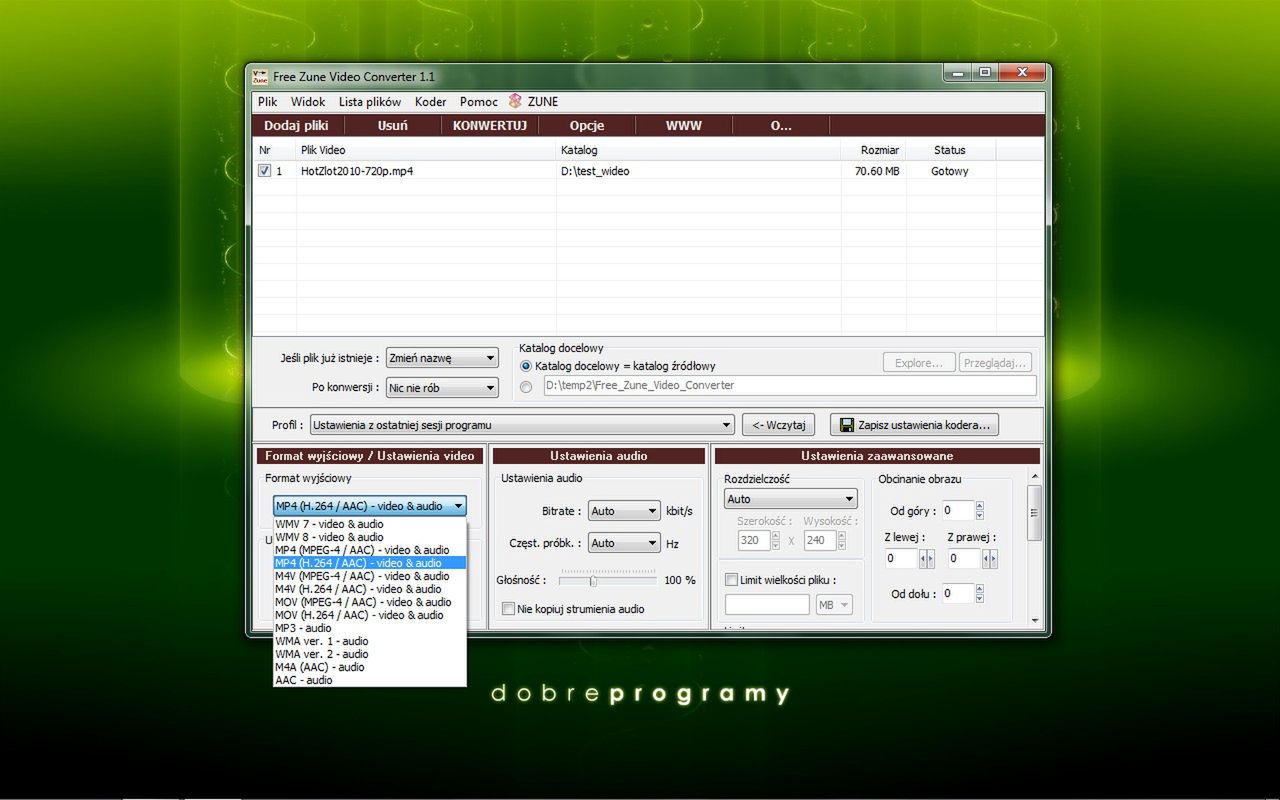Choose MP3 - audio format option
1280x800 pixels.
(x=370, y=628)
